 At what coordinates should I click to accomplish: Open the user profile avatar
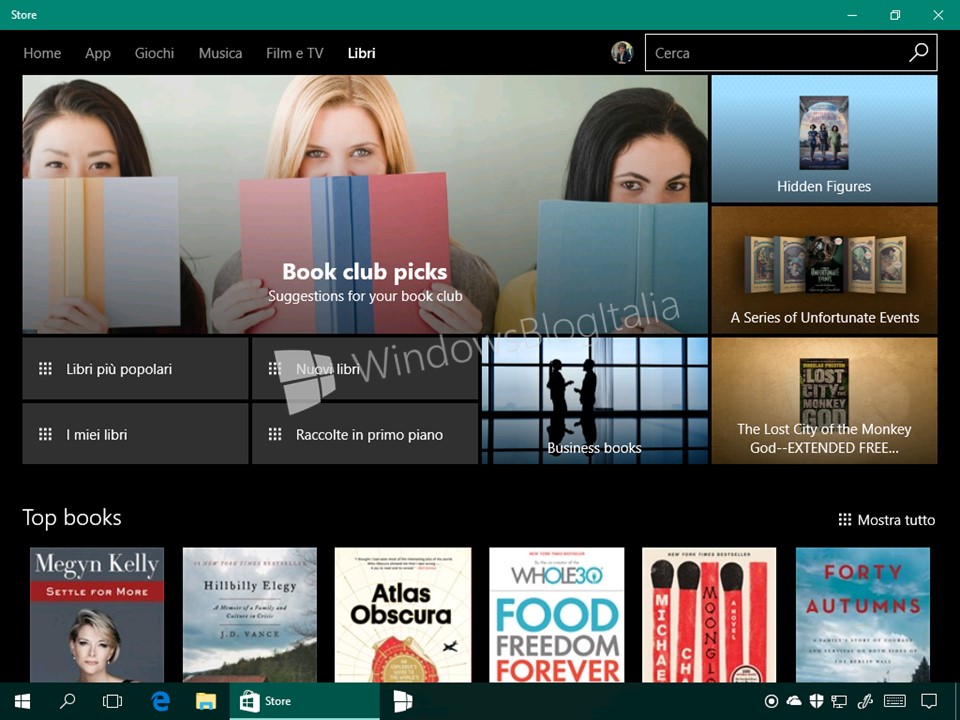pos(621,53)
